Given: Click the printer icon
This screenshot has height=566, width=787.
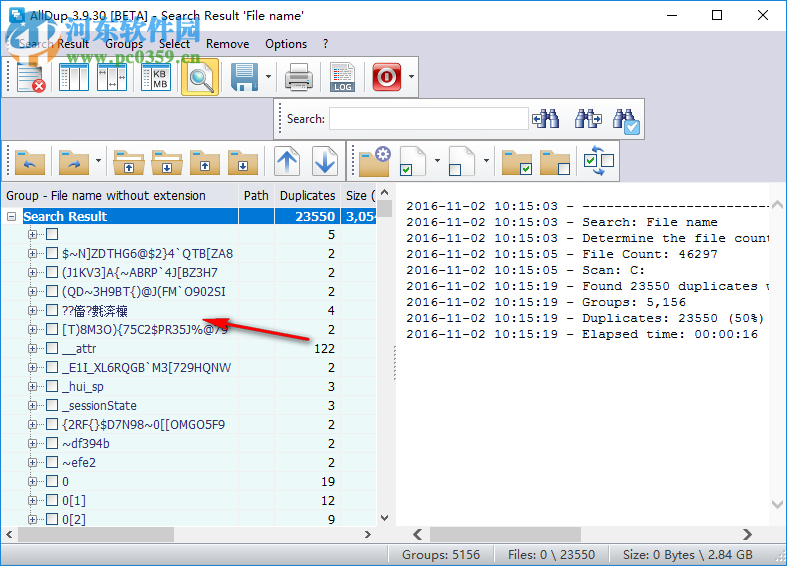Looking at the screenshot, I should [299, 77].
